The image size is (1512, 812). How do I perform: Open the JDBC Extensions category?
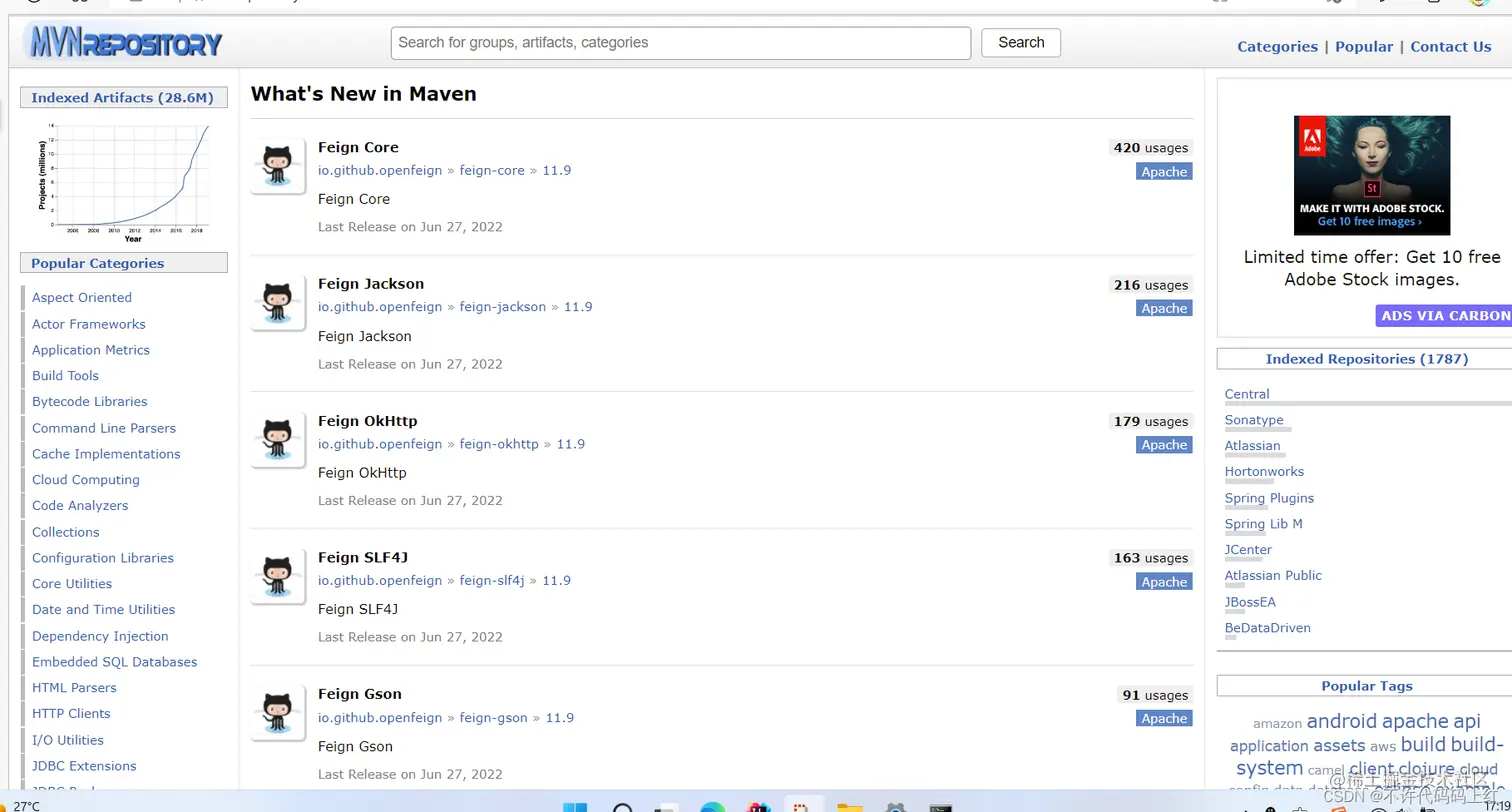pyautogui.click(x=84, y=766)
